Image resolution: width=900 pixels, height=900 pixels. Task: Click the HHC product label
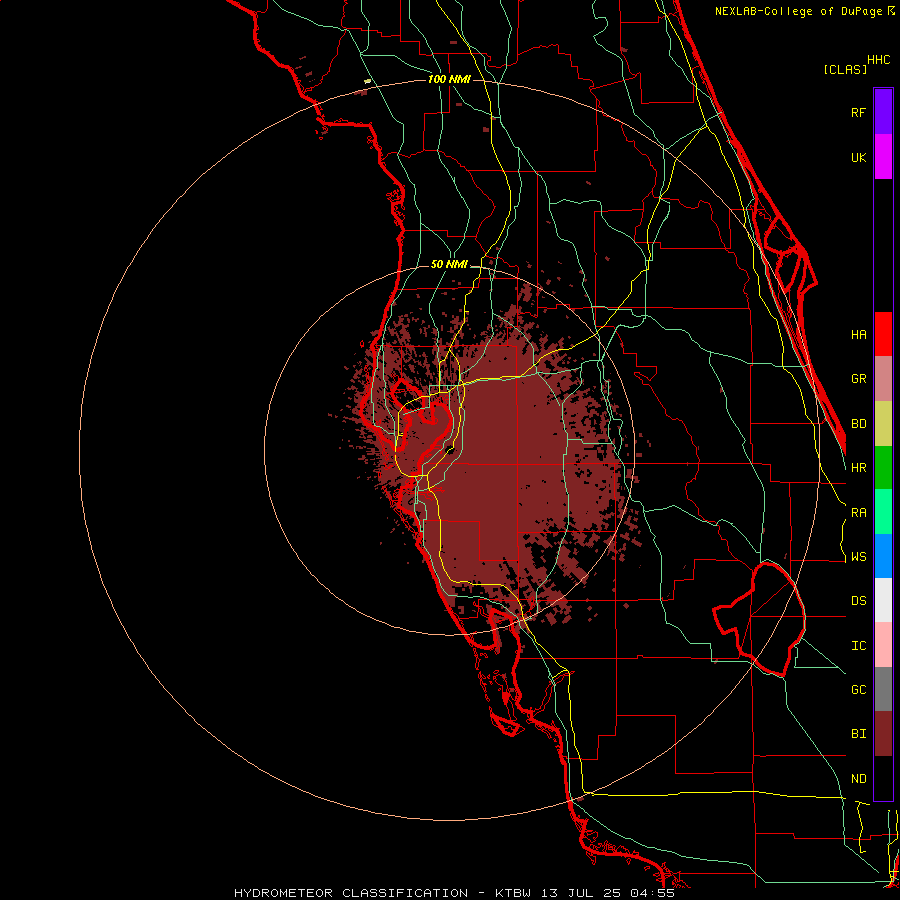tap(879, 60)
